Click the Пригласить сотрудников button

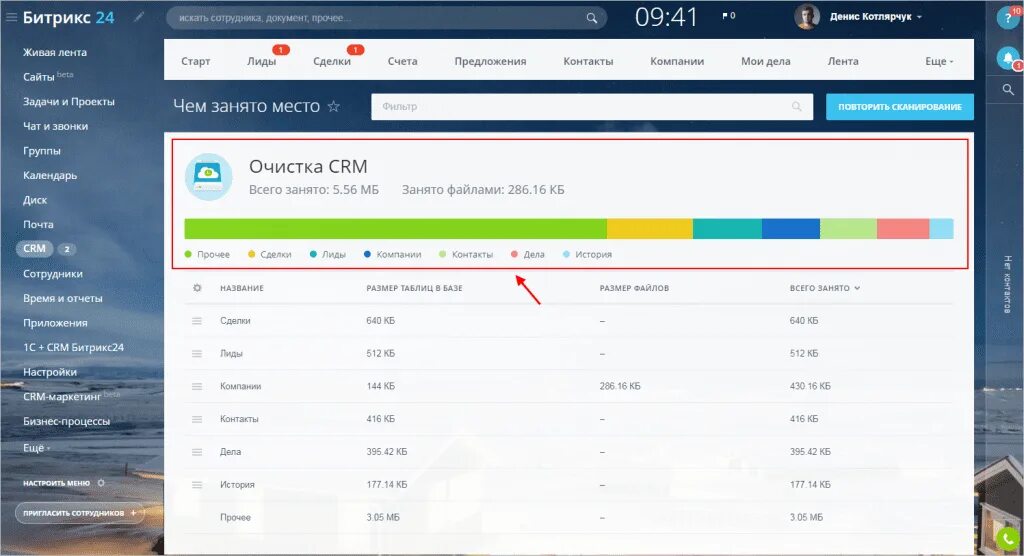point(80,513)
